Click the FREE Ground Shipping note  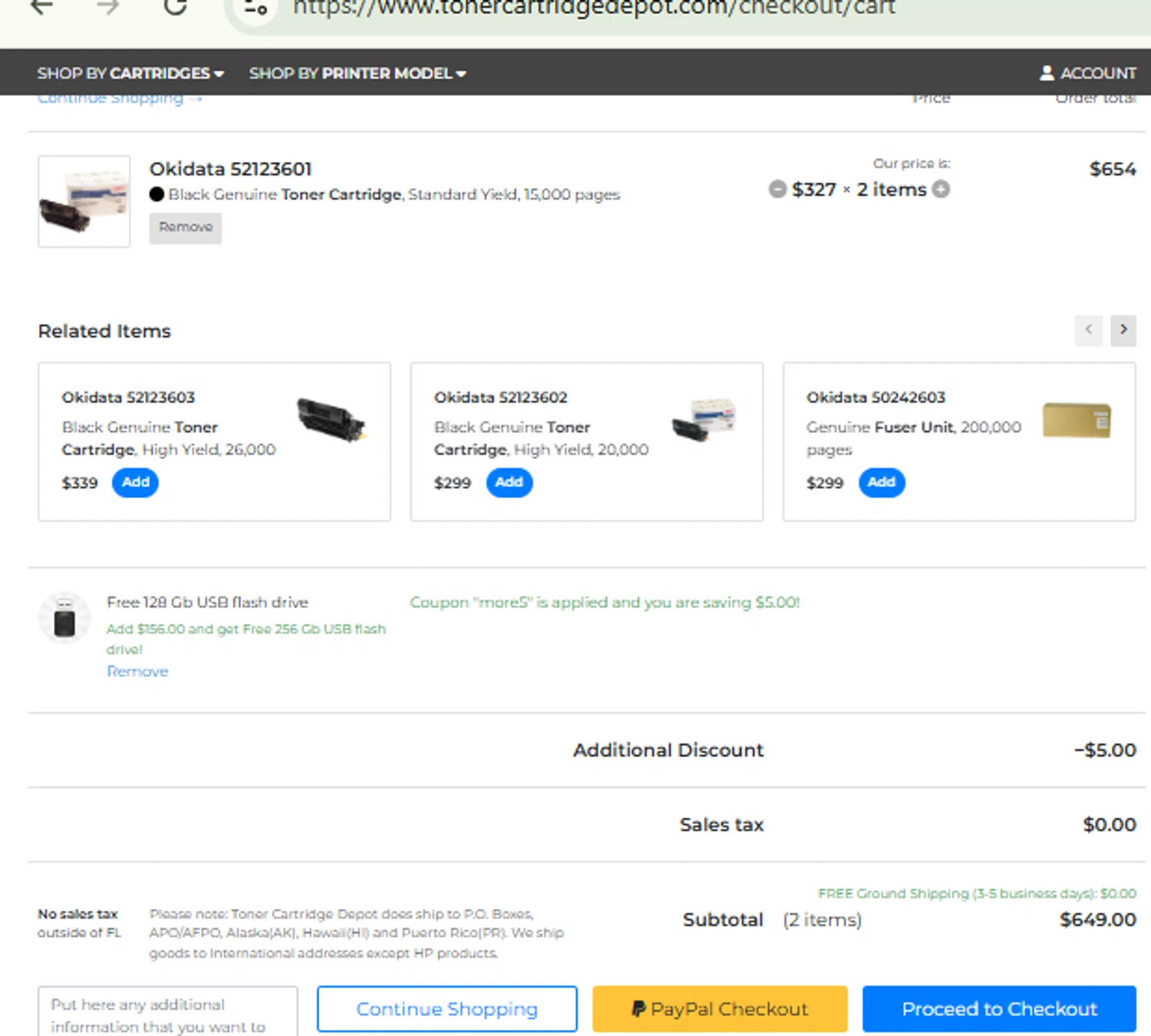pyautogui.click(x=977, y=893)
